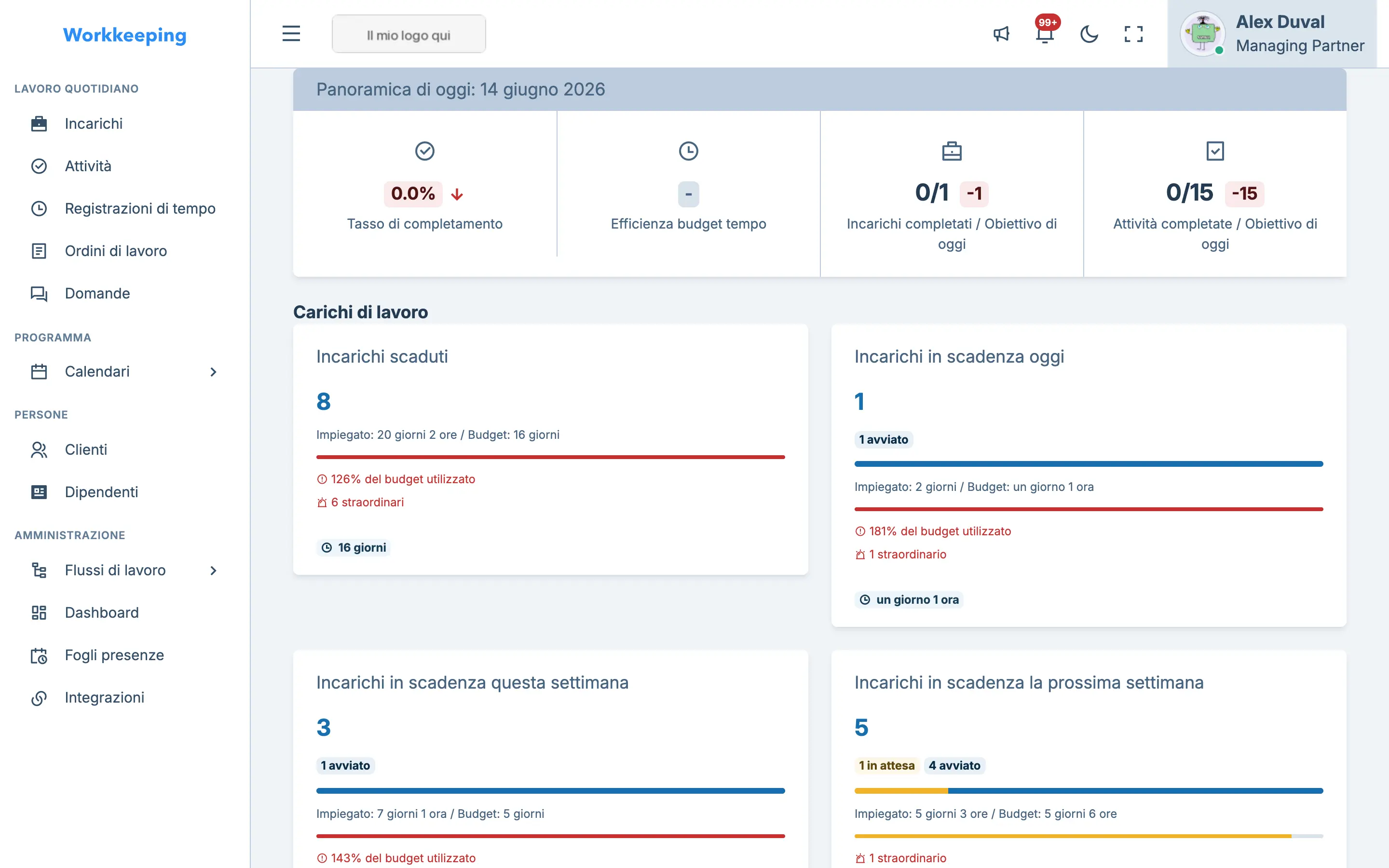Click '126% del budget utilizzato' warning
This screenshot has width=1389, height=868.
(x=396, y=479)
